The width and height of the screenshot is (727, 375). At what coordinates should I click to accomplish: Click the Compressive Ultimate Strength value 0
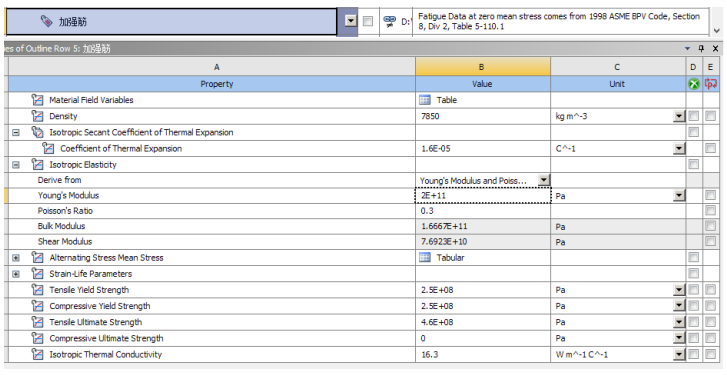(x=483, y=338)
